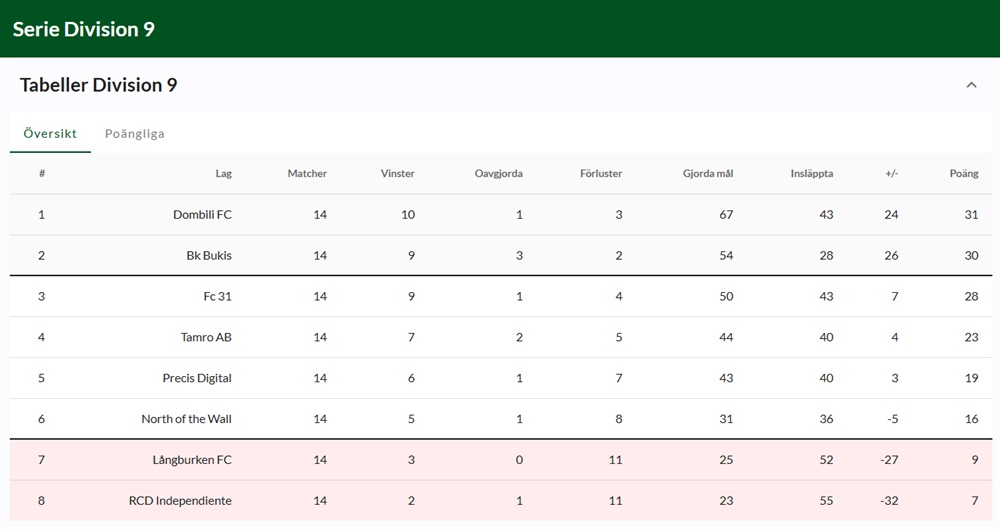
Task: Select Tamro AB in the table
Action: click(206, 338)
